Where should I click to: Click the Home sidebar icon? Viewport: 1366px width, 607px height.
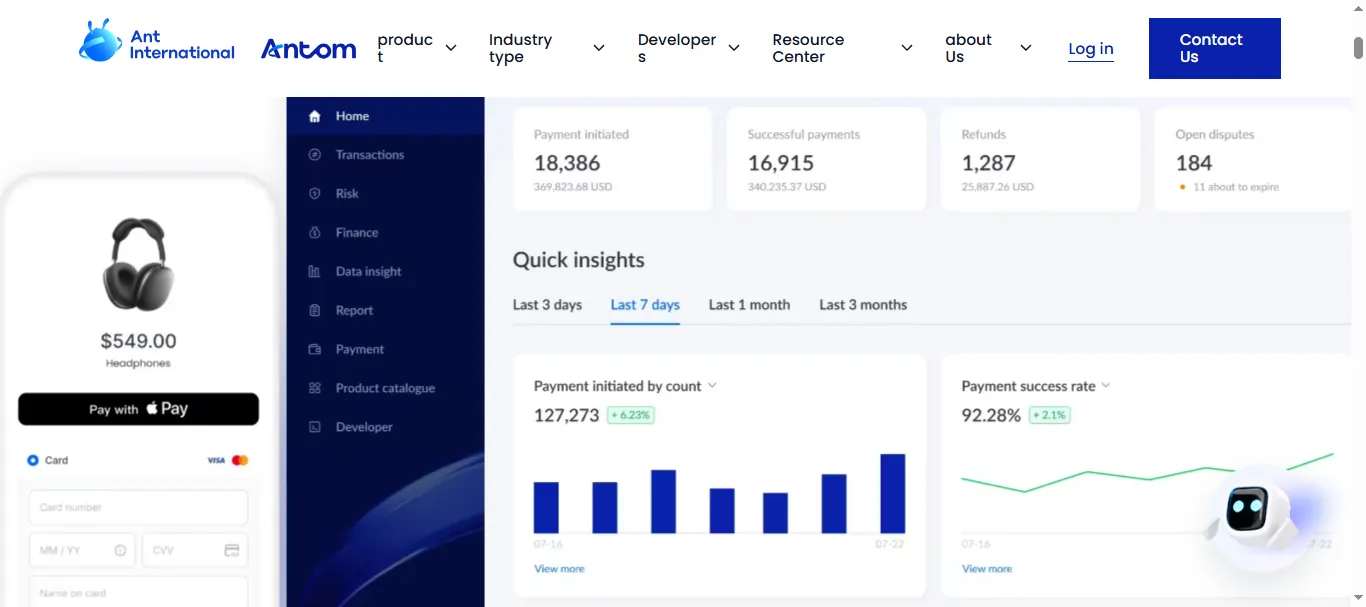pos(315,116)
